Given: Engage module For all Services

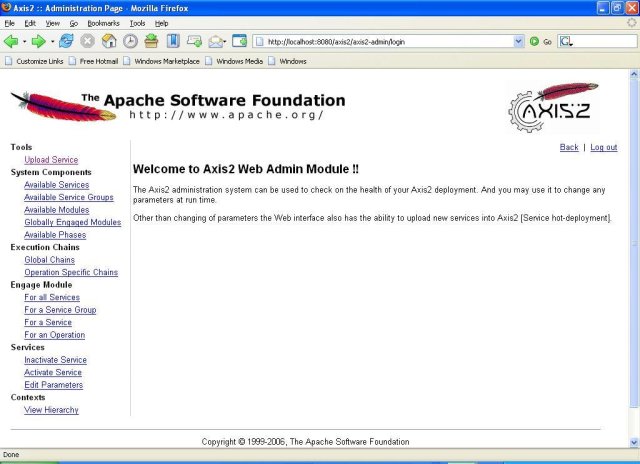Looking at the screenshot, I should click(x=52, y=297).
